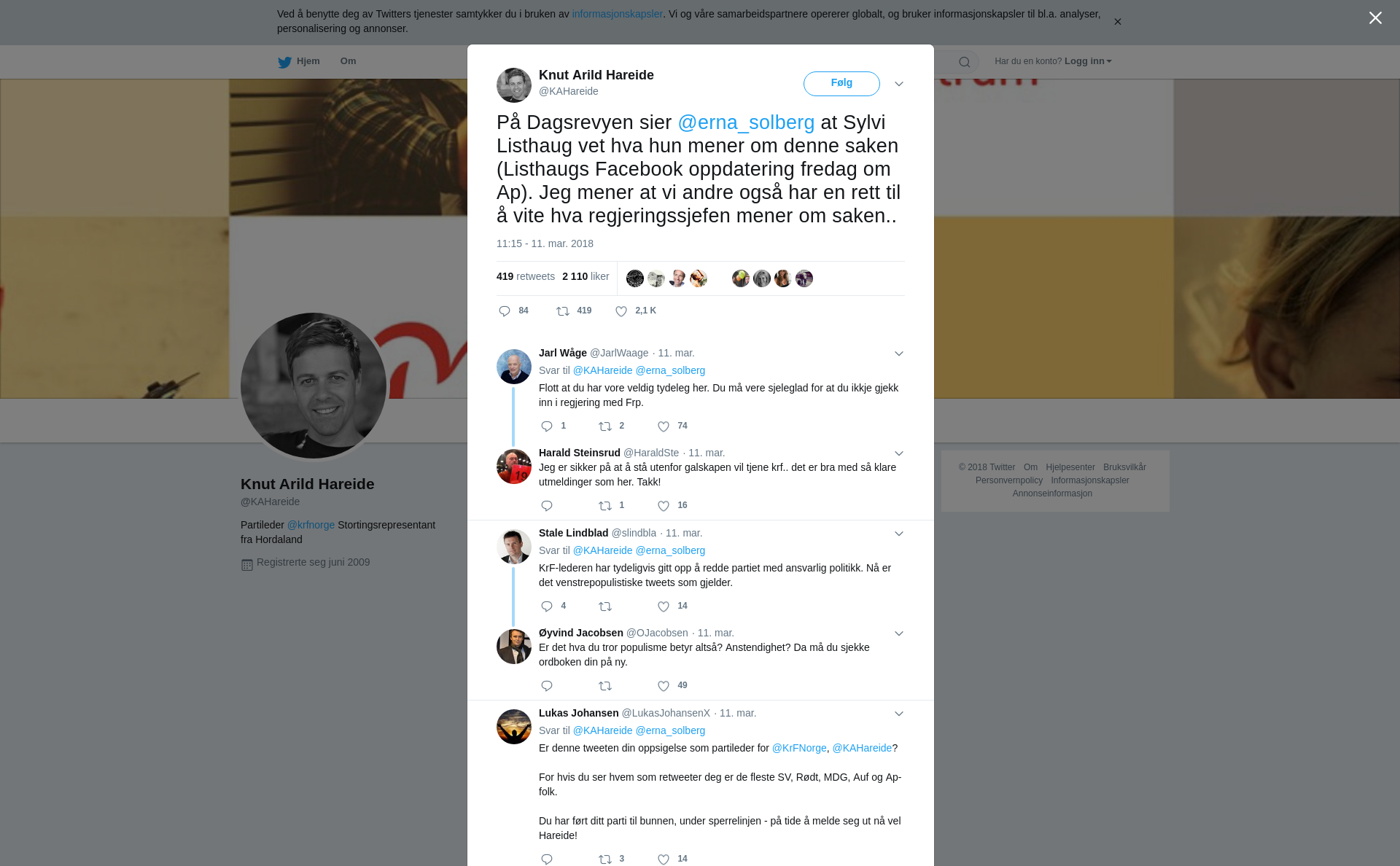Click the search magnifier icon in the top bar

(965, 62)
